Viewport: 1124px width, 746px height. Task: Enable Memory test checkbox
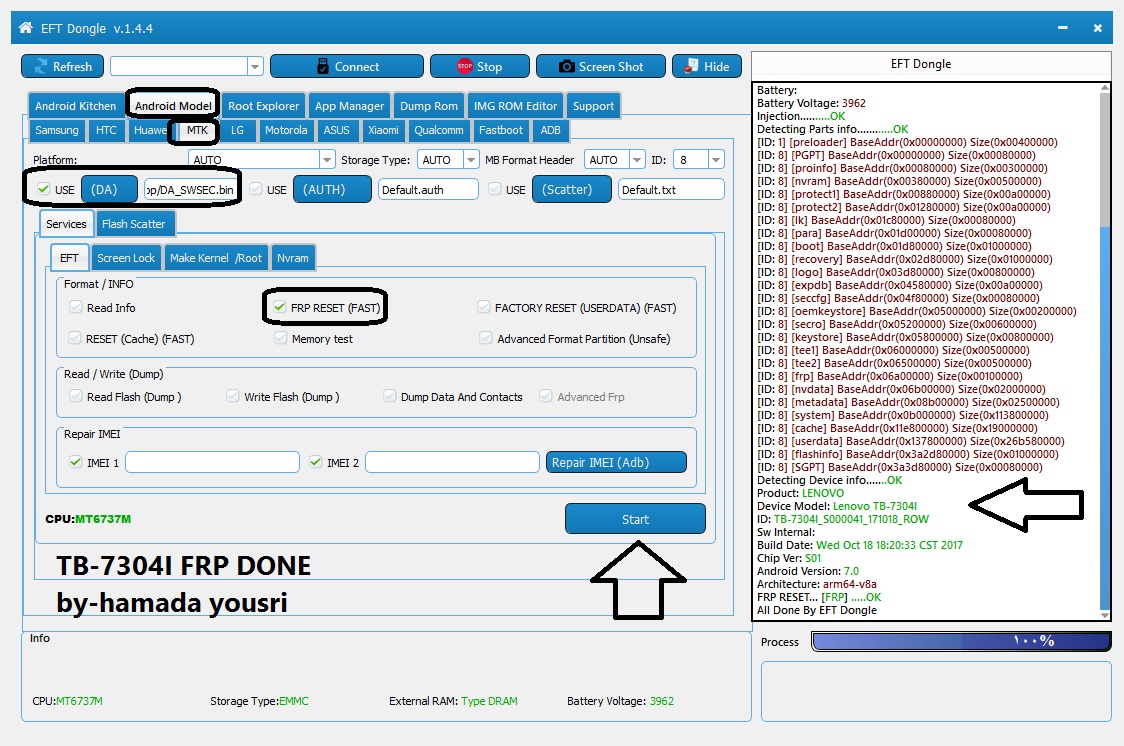(281, 338)
